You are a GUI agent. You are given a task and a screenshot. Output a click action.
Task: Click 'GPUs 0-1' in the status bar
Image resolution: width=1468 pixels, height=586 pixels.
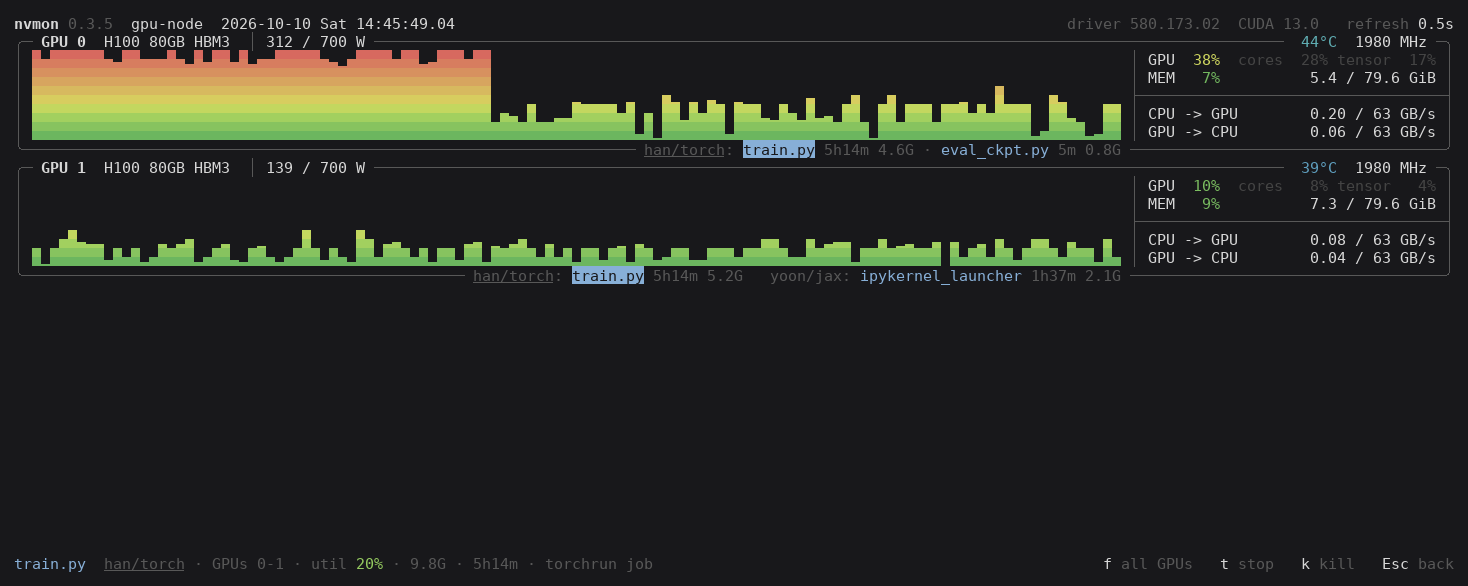[248, 564]
